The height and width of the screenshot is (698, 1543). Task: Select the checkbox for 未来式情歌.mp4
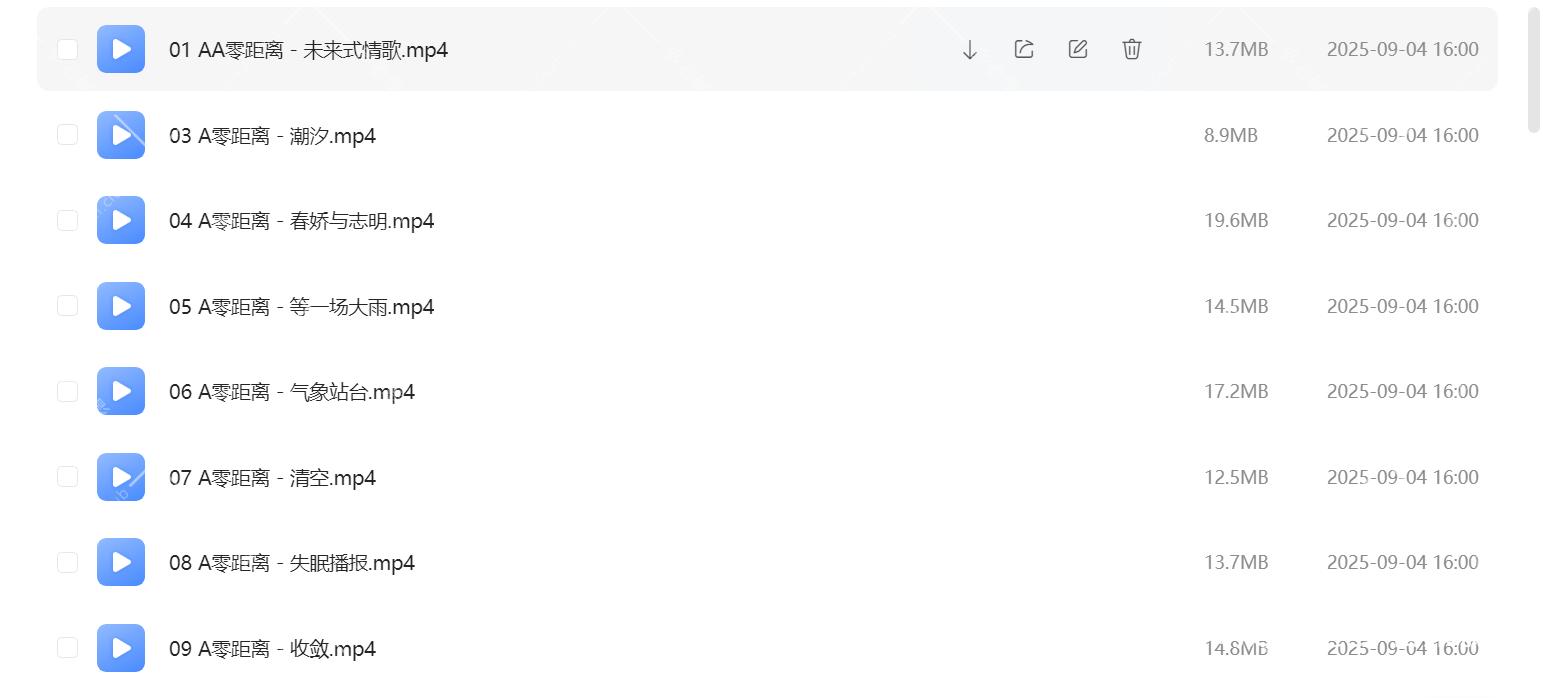click(x=67, y=48)
